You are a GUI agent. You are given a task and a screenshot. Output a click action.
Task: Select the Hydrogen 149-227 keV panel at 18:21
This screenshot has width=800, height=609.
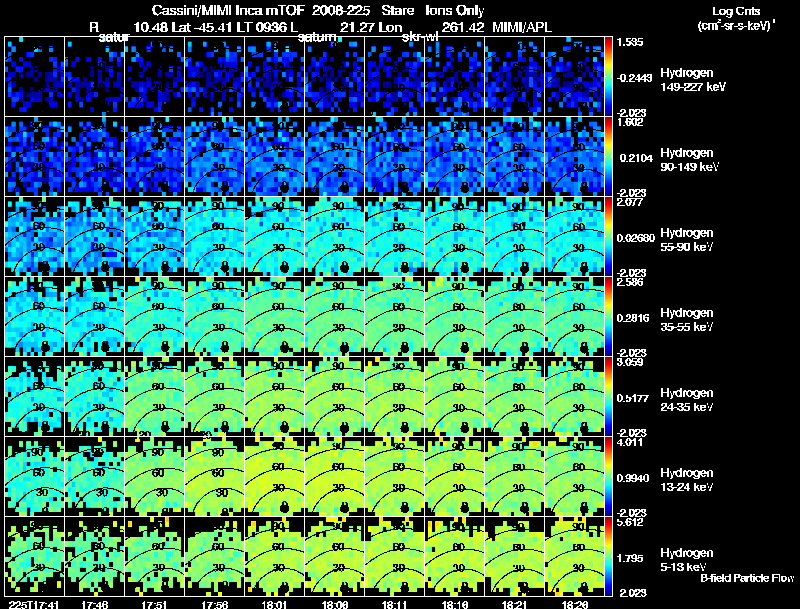tap(514, 77)
